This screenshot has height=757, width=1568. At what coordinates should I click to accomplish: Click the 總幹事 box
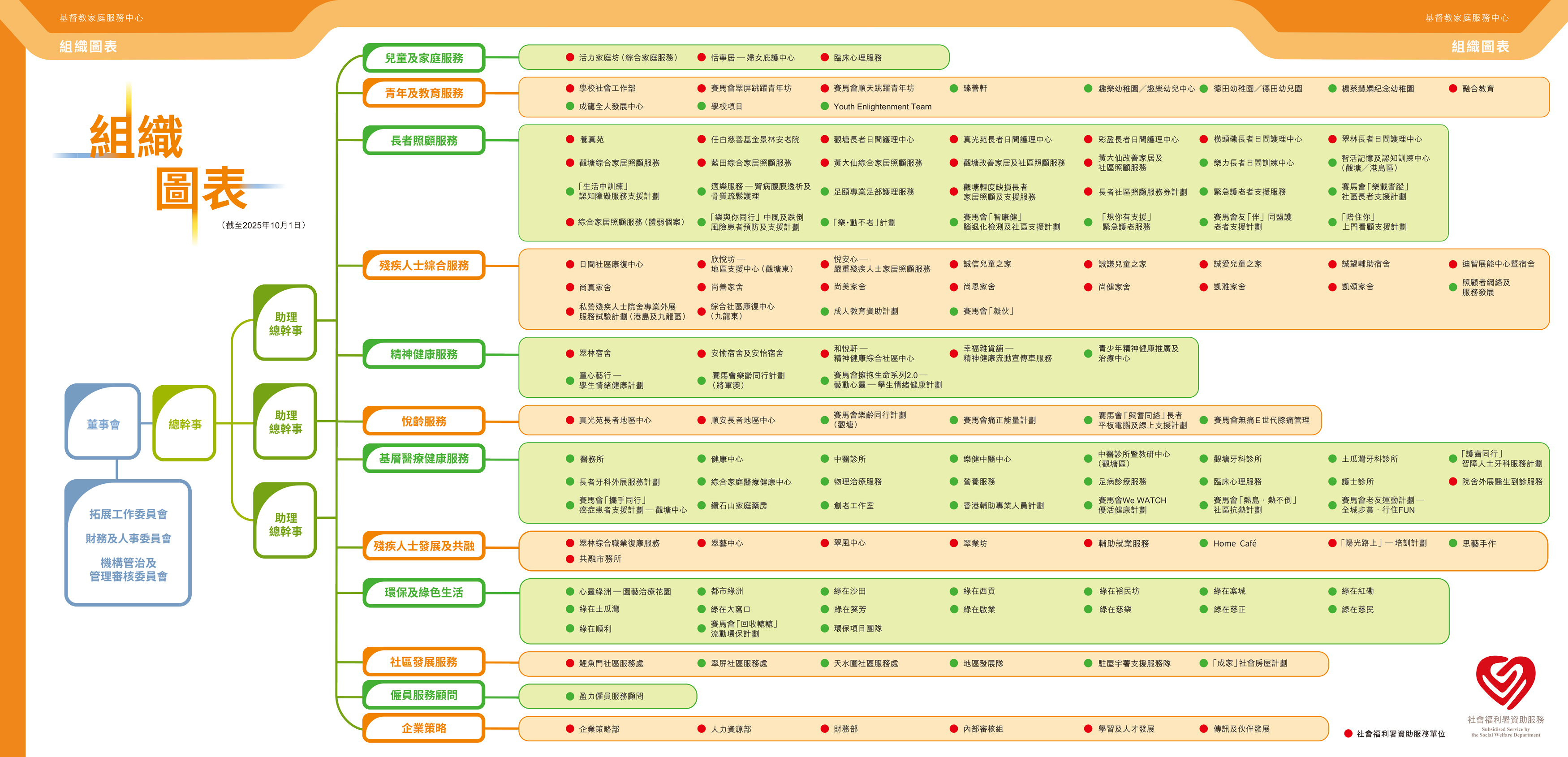pos(185,424)
